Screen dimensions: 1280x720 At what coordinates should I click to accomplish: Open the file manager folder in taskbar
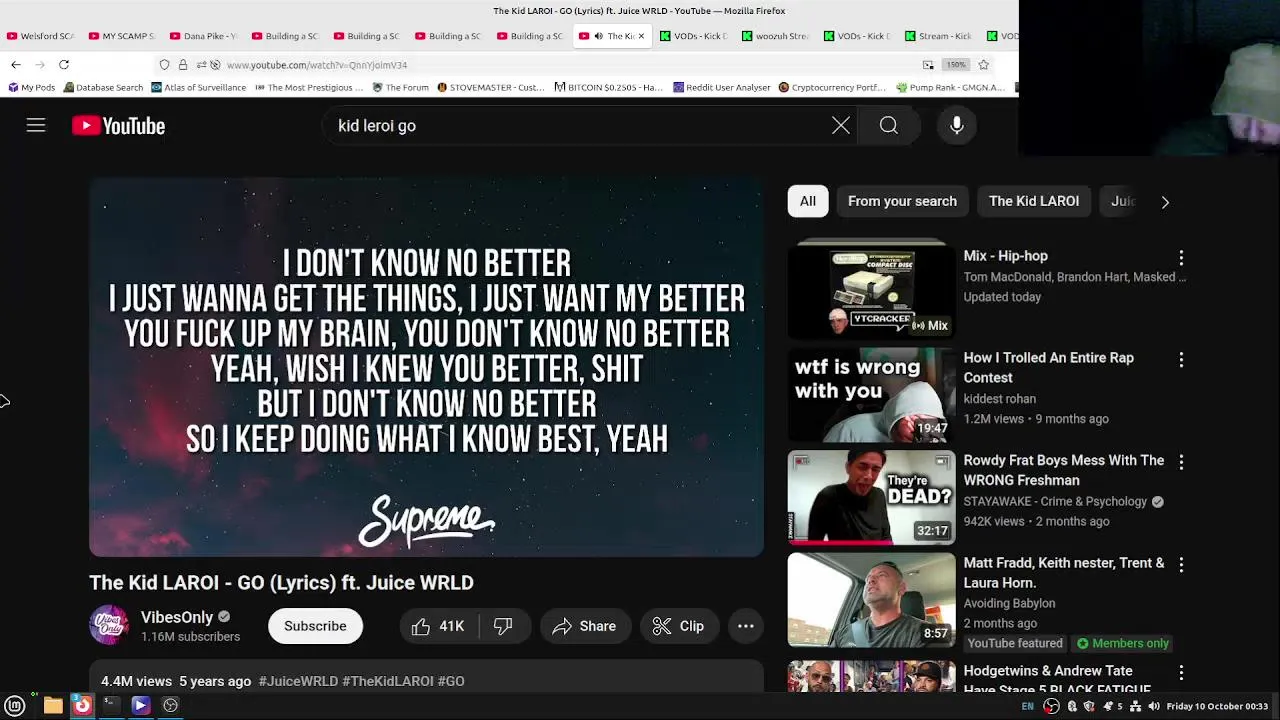tap(53, 705)
